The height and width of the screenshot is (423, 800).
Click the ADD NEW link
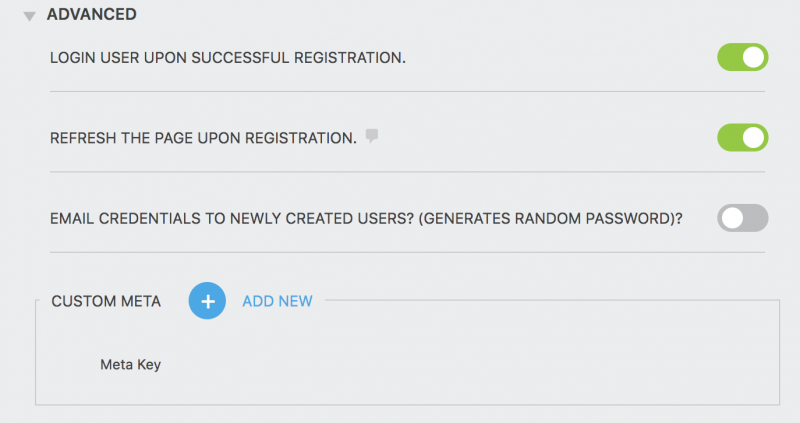coord(277,301)
